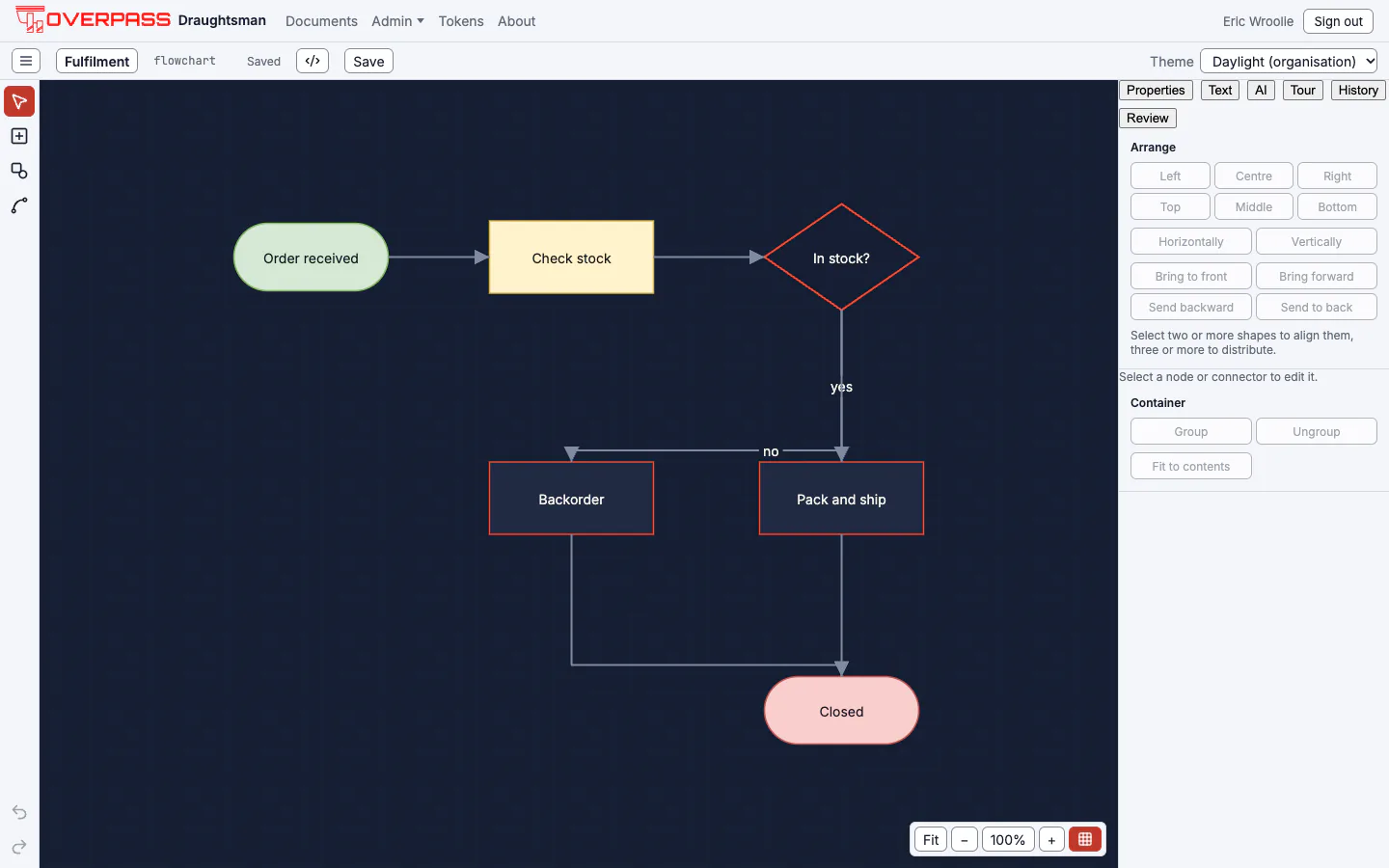
Task: Toggle the grid display button
Action: [x=1085, y=839]
